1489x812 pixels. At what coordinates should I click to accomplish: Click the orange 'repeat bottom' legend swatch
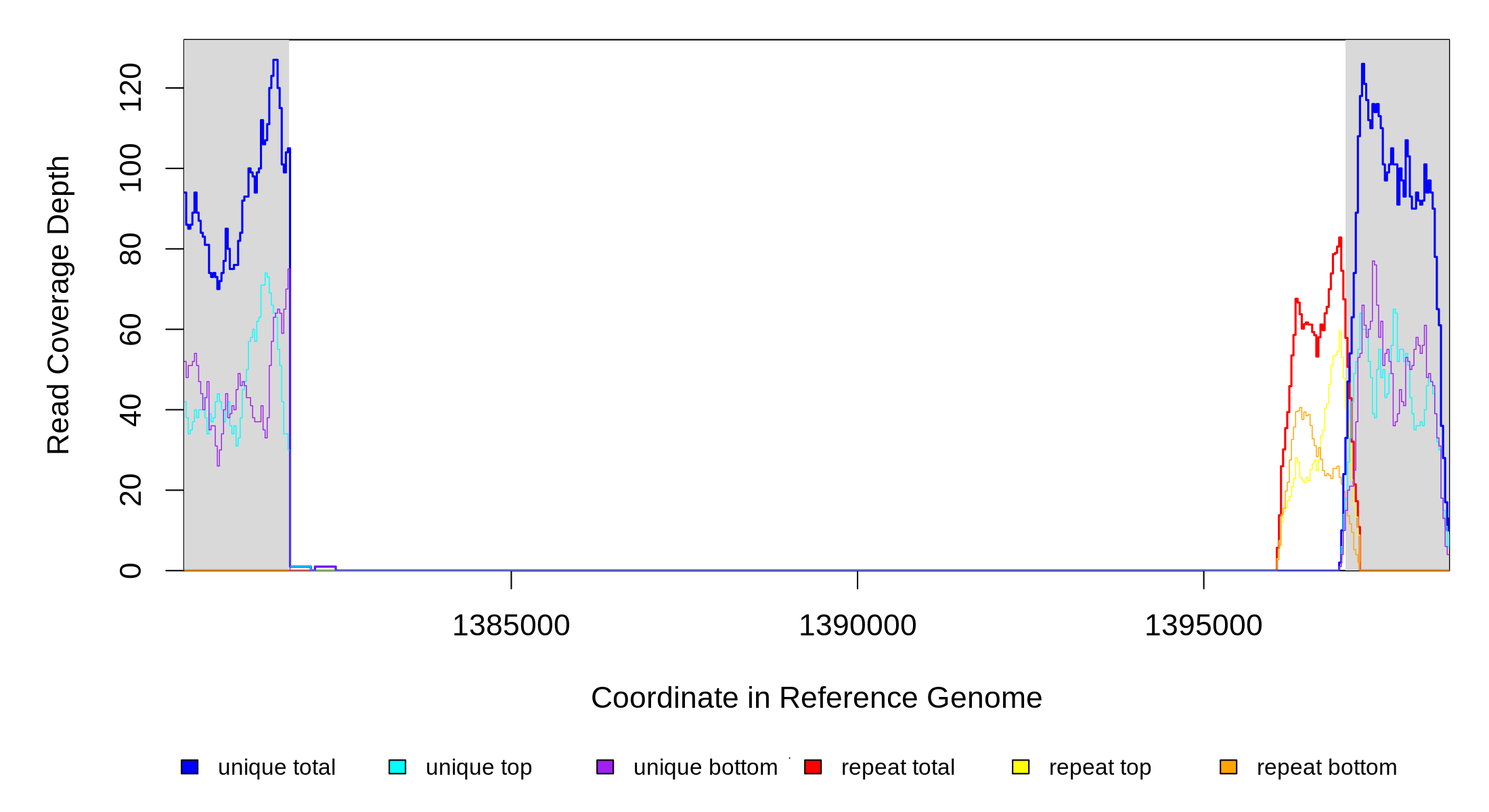click(1228, 767)
